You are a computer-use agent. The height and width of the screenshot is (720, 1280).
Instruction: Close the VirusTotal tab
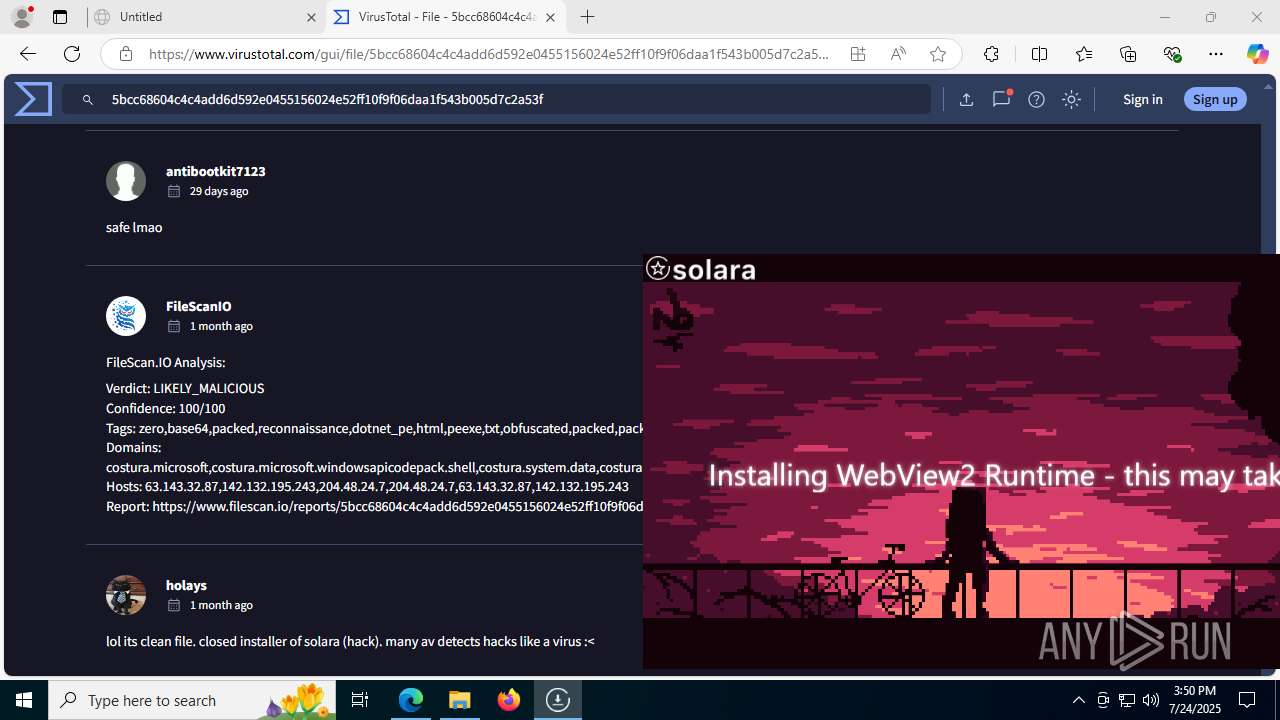point(550,17)
